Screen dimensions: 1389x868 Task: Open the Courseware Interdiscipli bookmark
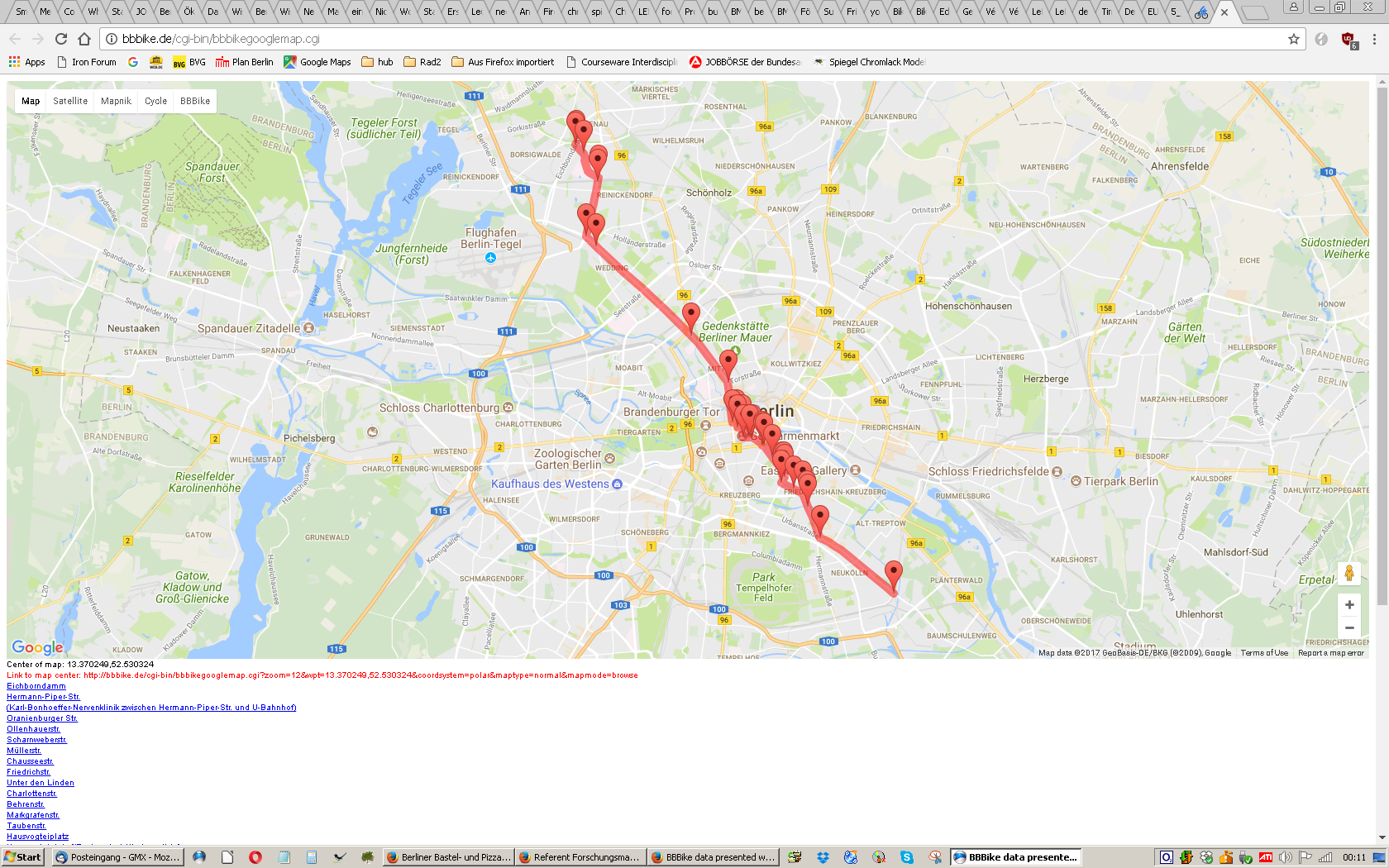tap(622, 62)
